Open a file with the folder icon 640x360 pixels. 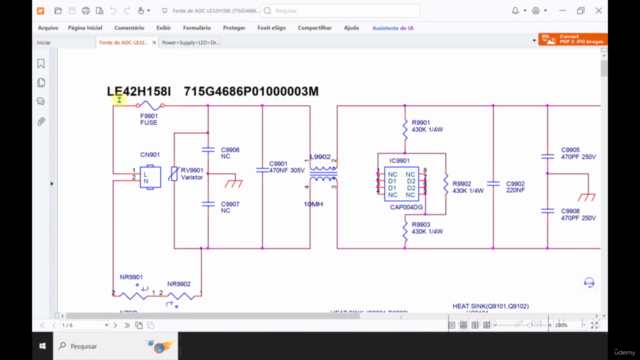point(58,11)
